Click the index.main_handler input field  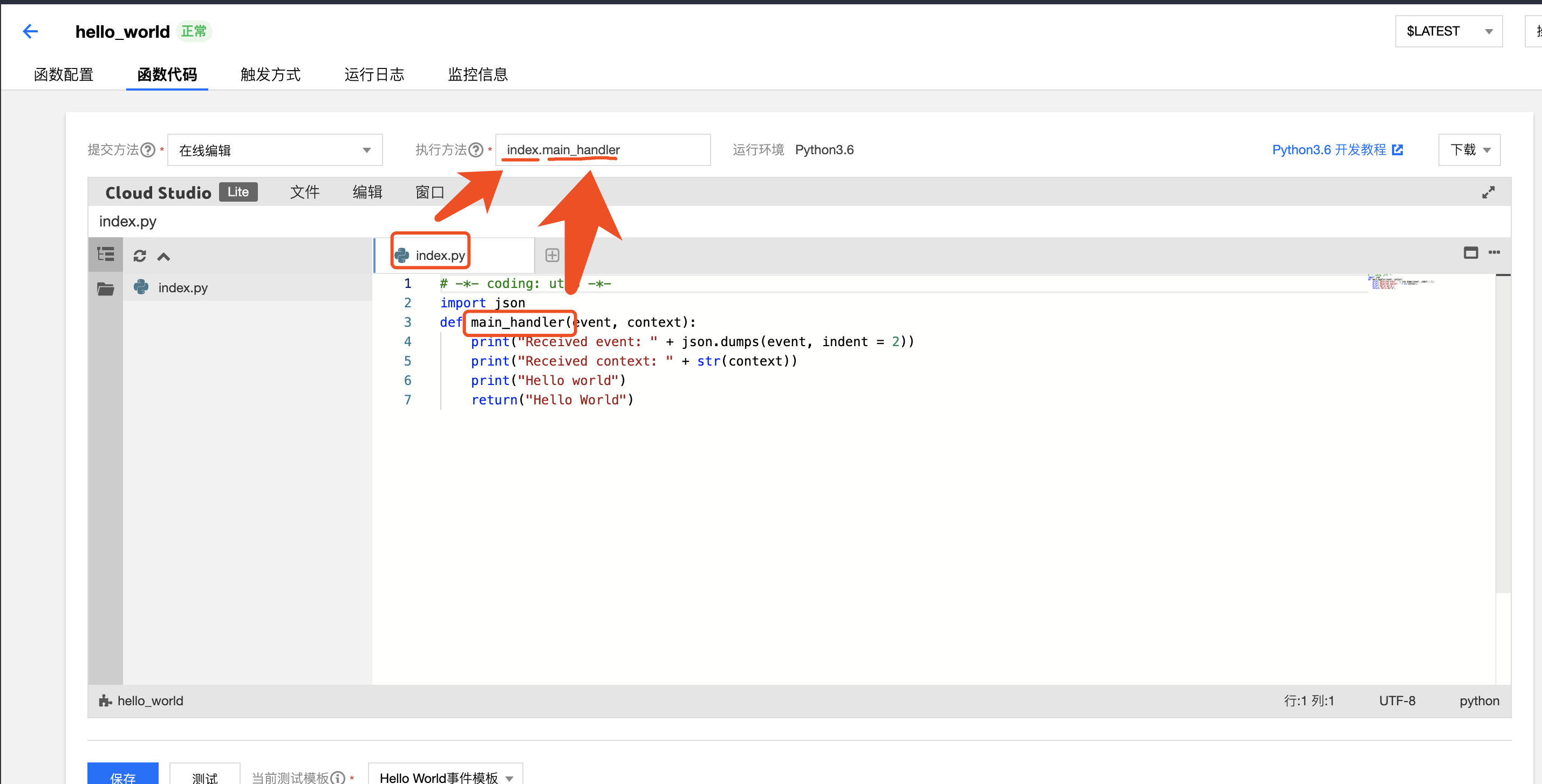[x=603, y=149]
